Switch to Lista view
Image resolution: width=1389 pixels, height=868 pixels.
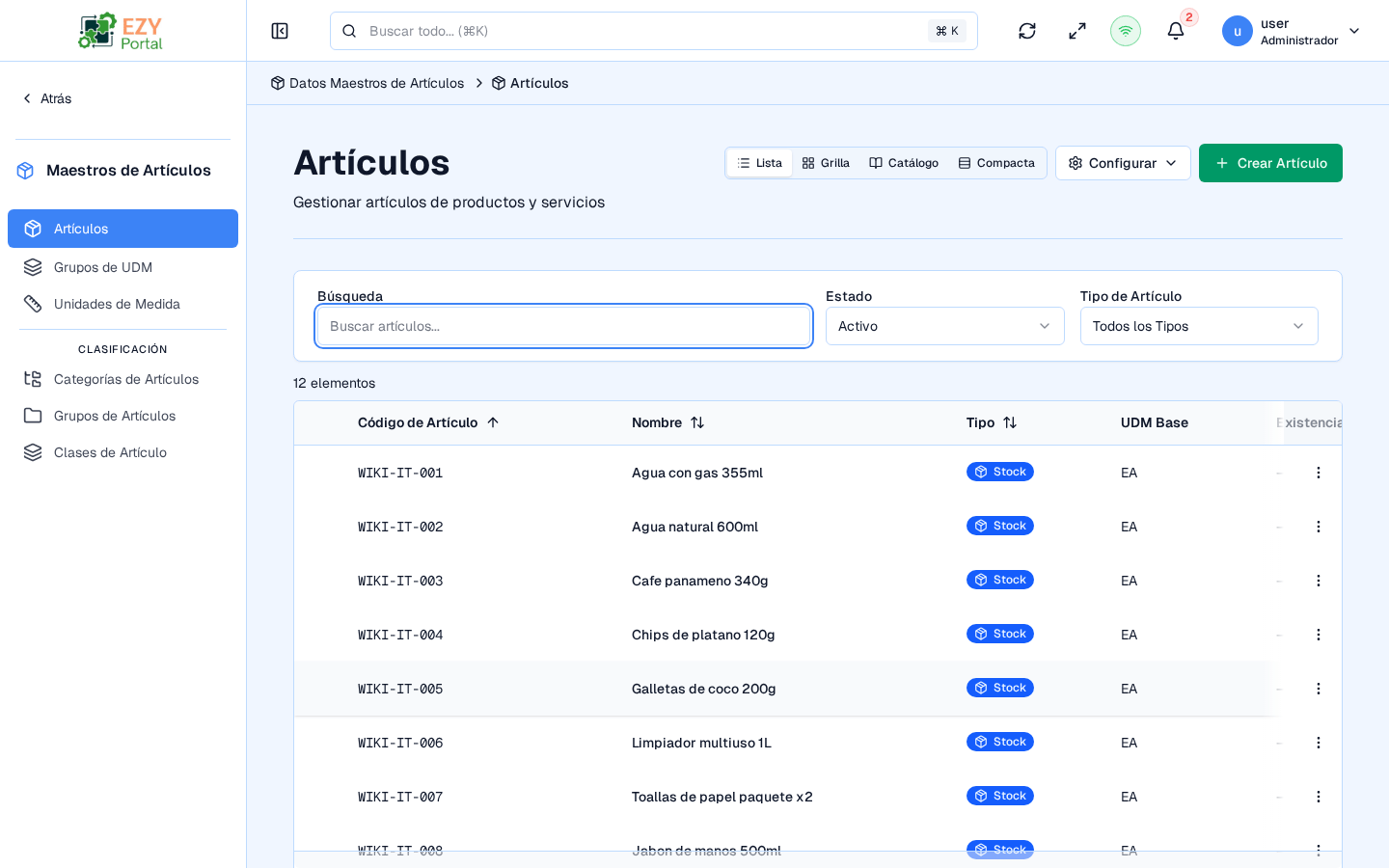759,163
